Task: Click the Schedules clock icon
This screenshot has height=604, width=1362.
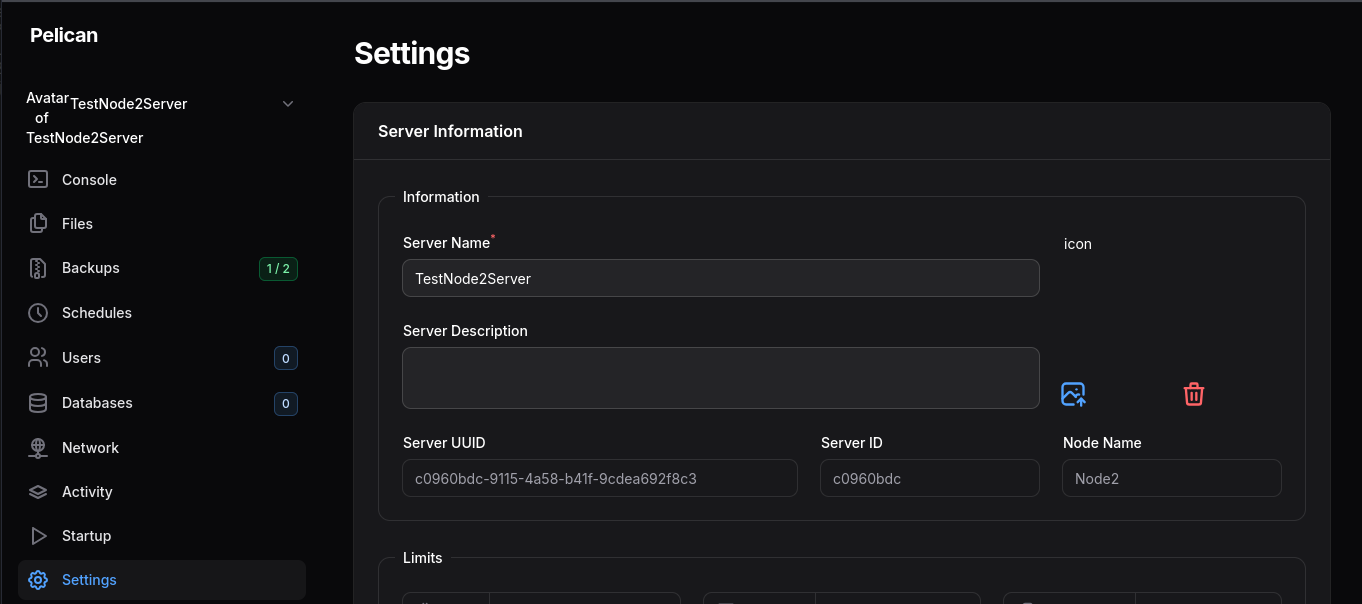Action: (x=38, y=313)
